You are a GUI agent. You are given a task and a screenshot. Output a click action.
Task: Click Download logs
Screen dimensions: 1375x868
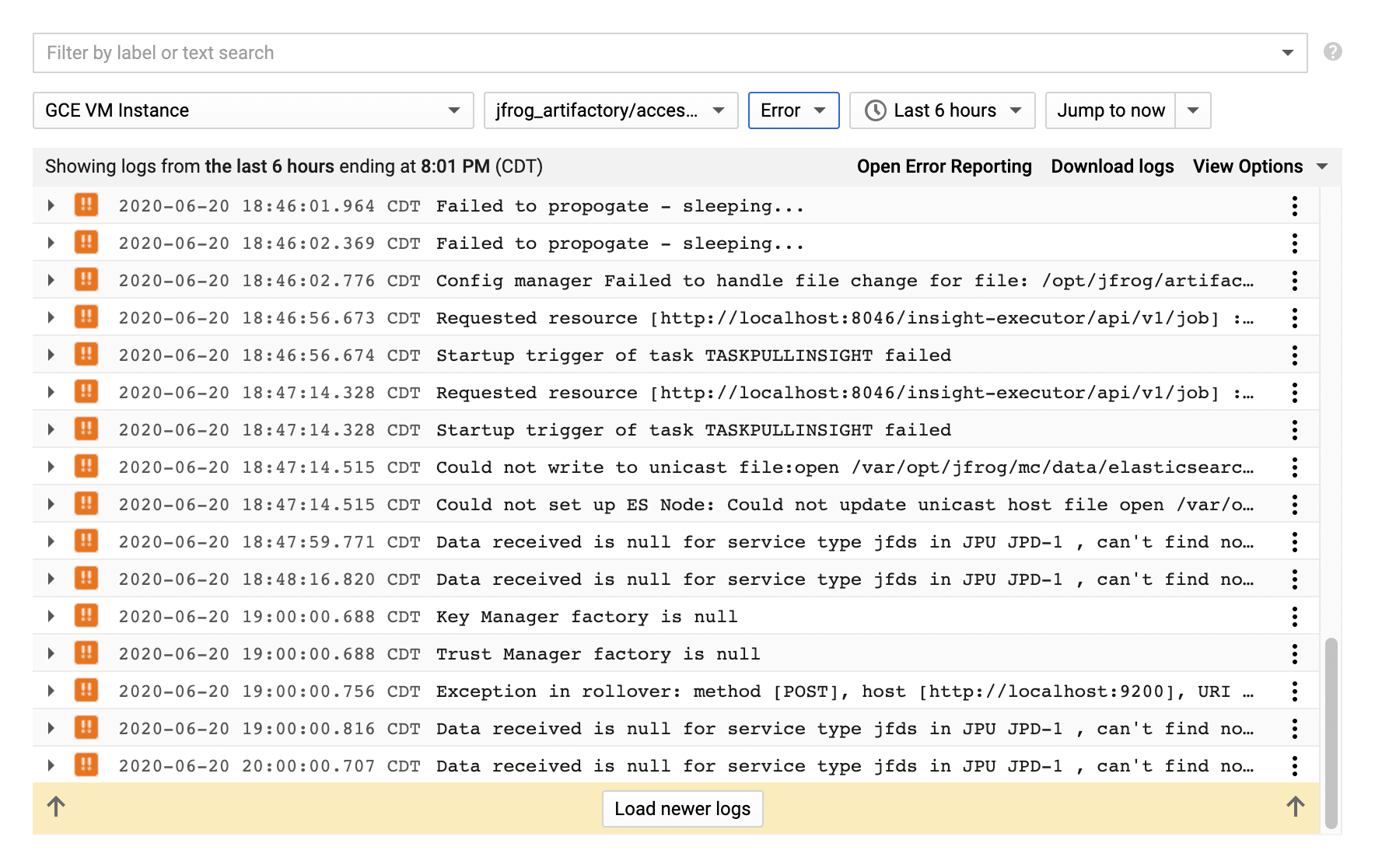pos(1112,166)
